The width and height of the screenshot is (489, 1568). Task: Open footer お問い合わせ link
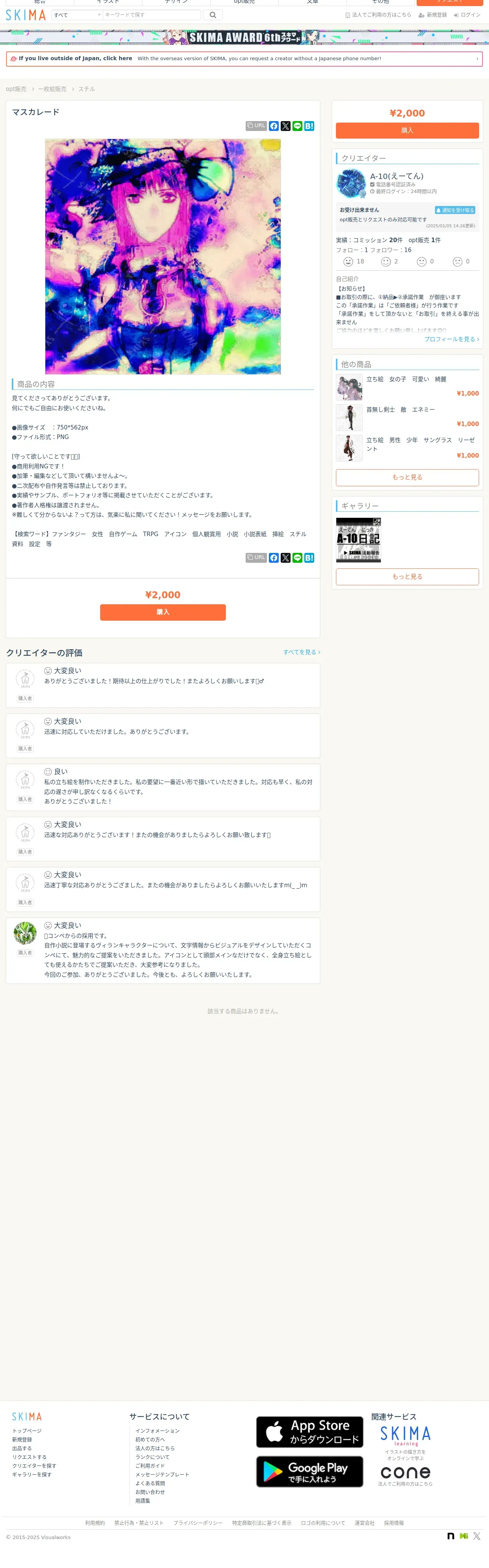pyautogui.click(x=150, y=1492)
